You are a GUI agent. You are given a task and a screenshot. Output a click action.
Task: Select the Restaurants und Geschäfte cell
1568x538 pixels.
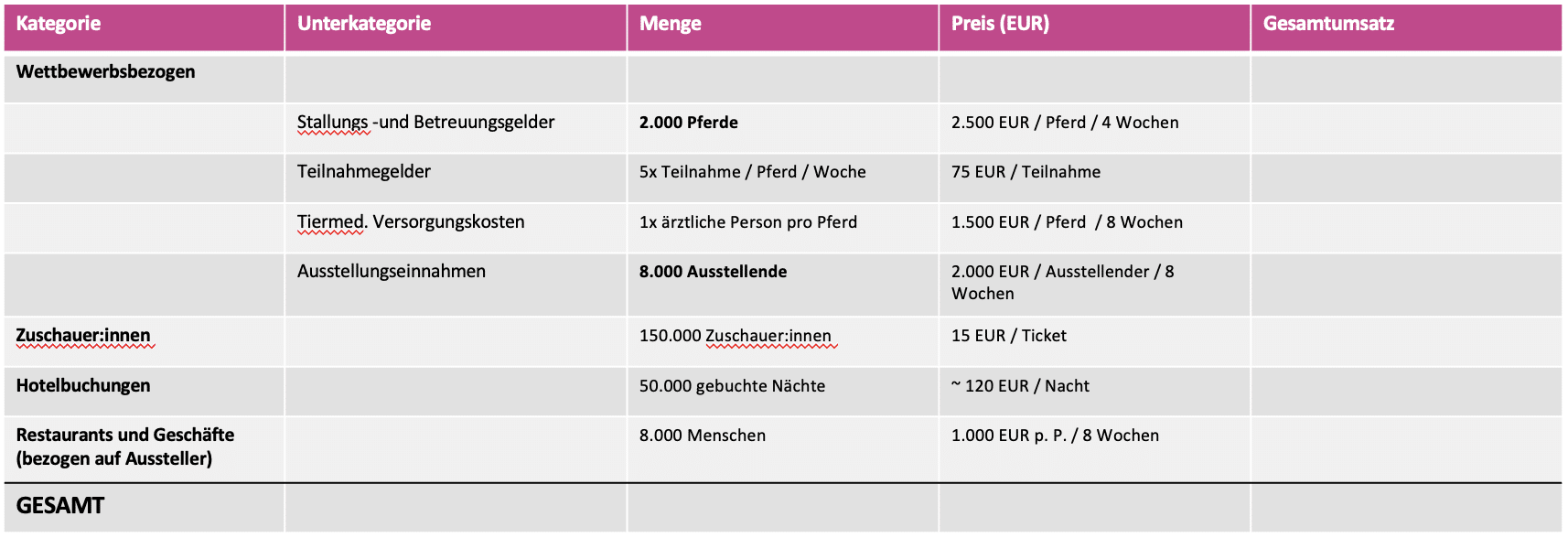tap(144, 449)
